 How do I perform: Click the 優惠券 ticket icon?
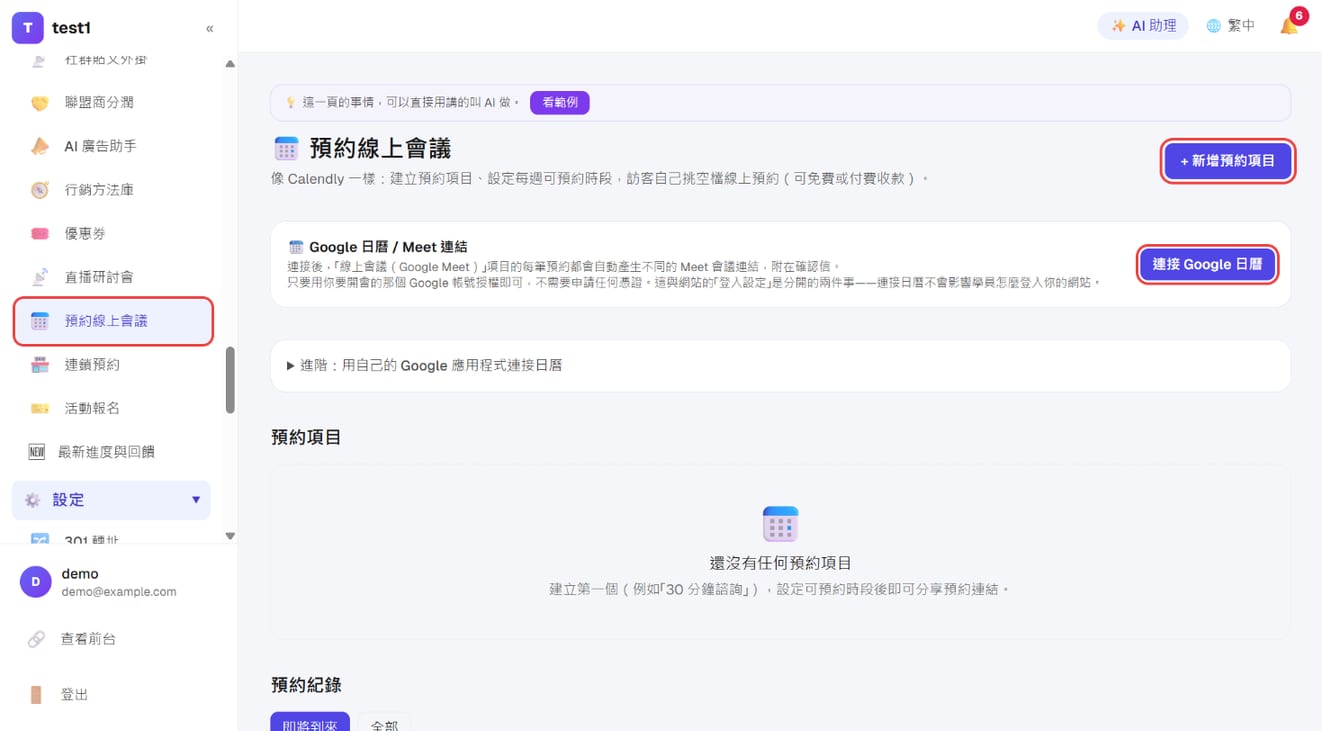(x=39, y=233)
